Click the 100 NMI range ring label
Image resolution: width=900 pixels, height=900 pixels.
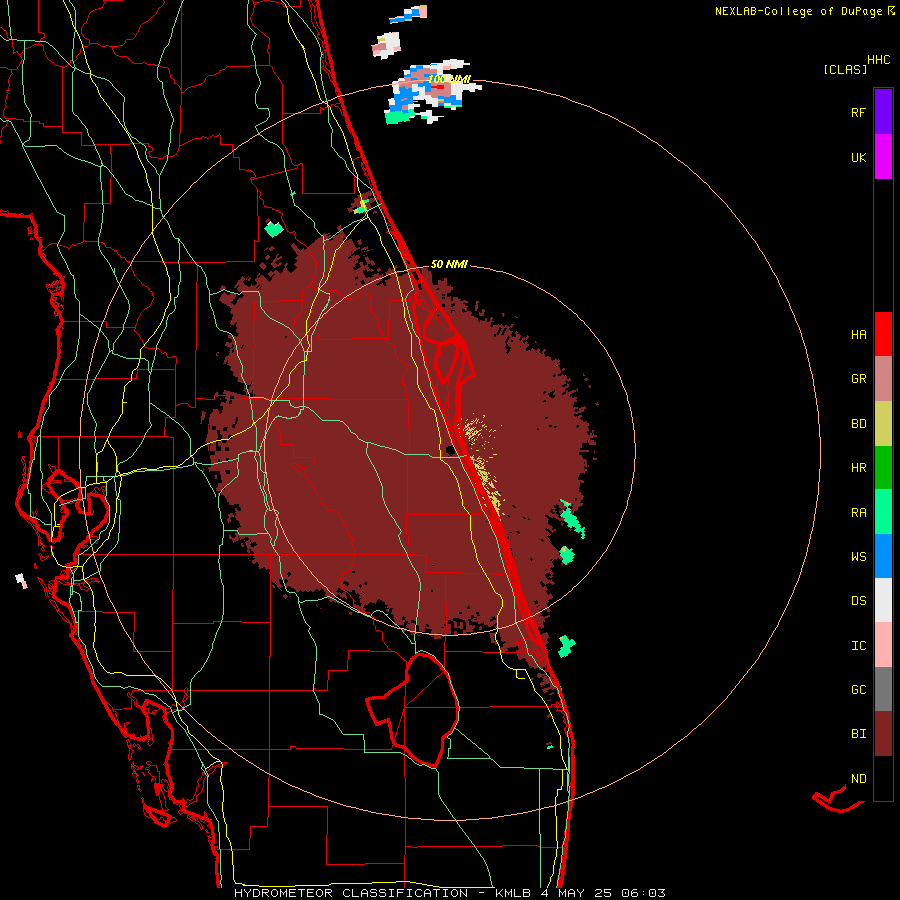449,79
